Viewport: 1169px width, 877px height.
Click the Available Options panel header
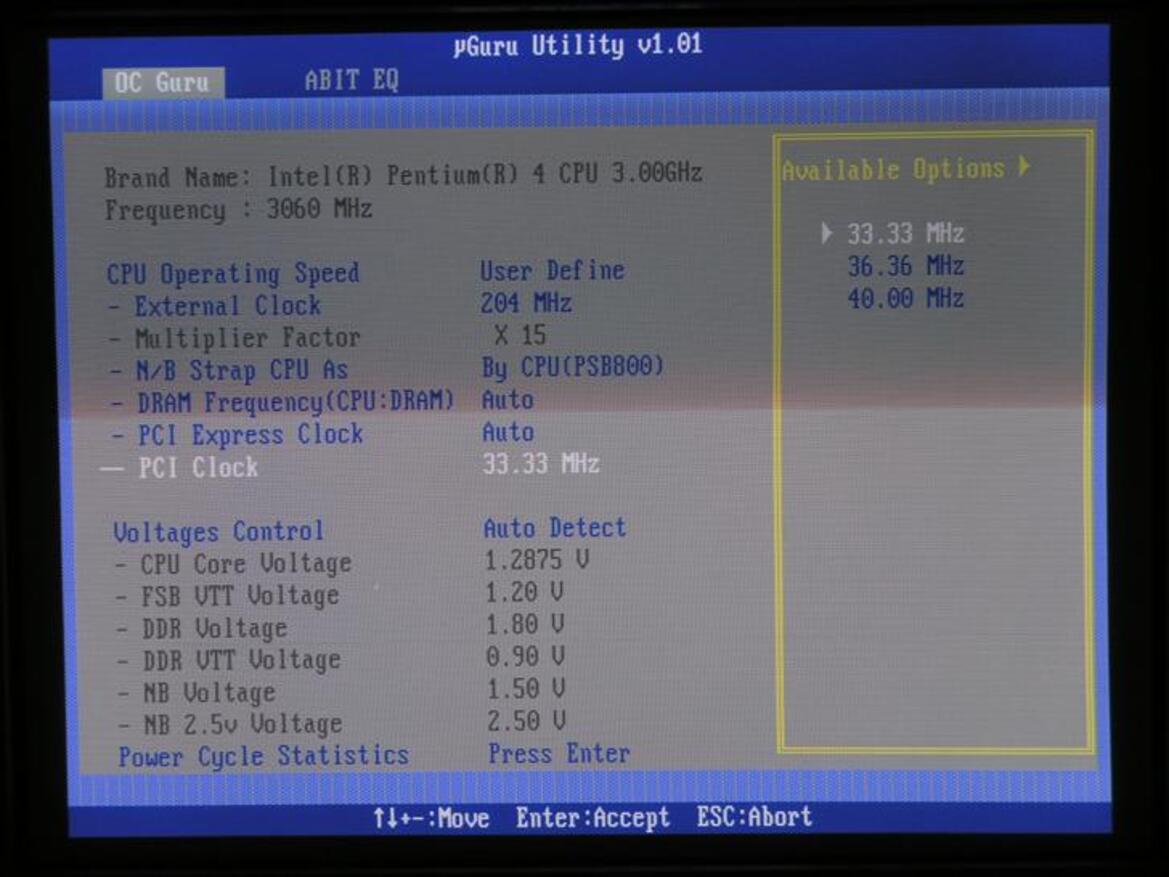(893, 170)
